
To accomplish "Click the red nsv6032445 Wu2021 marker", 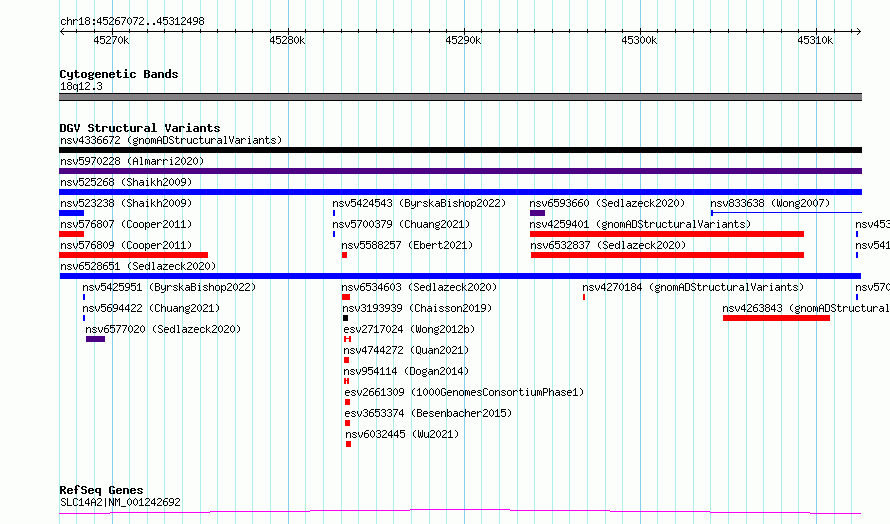I will pos(349,444).
